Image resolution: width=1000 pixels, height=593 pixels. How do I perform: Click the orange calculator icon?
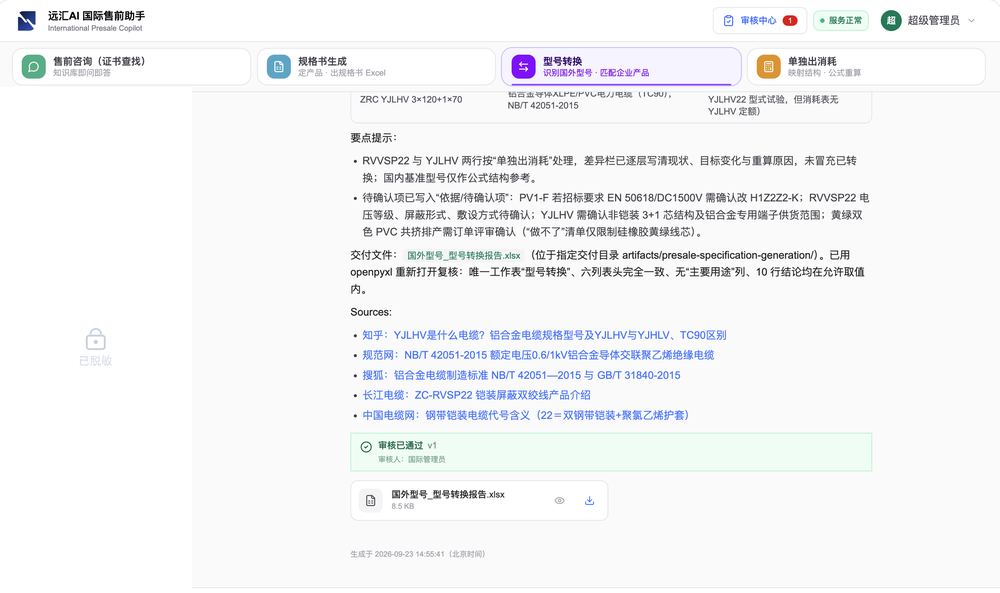pos(768,66)
